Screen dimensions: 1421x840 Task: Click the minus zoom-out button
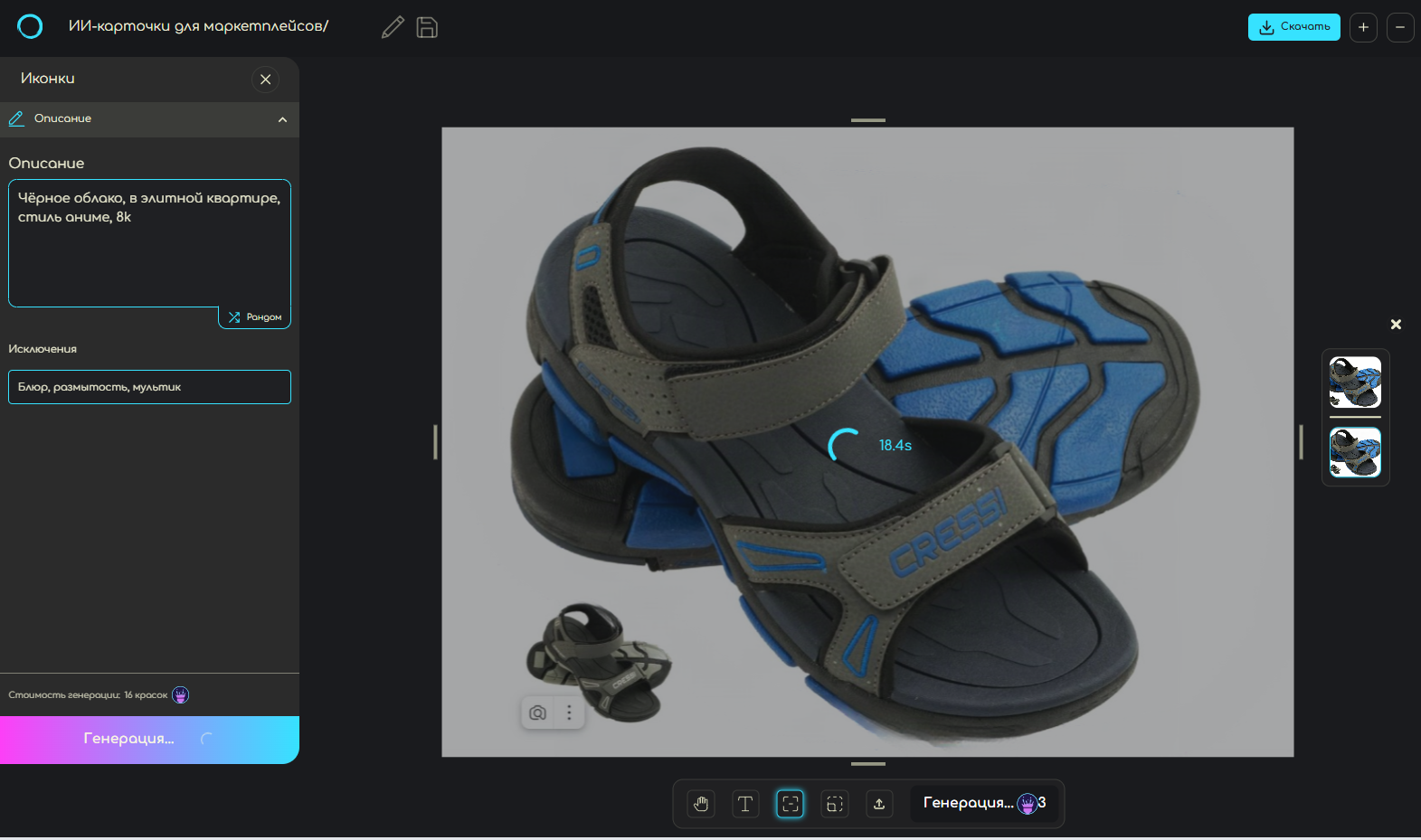[x=1400, y=27]
